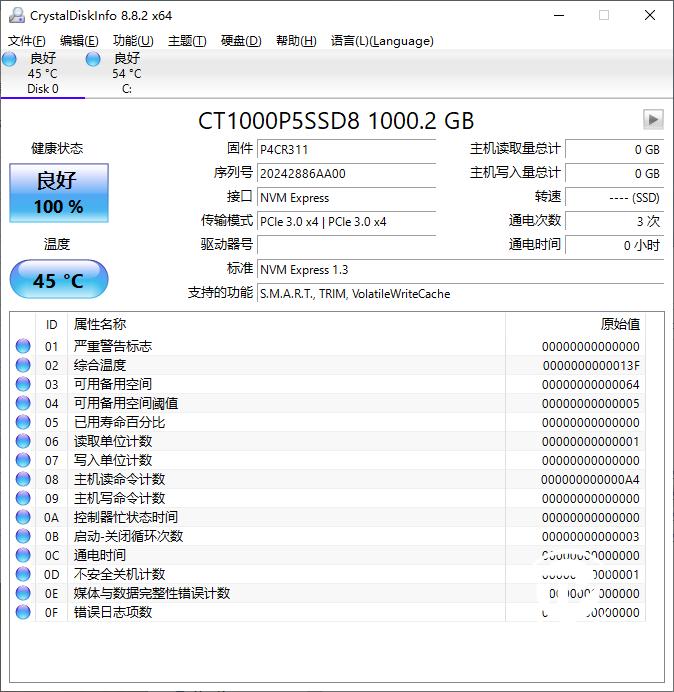This screenshot has width=674, height=692.
Task: Click the interface field NVM Express
Action: pos(346,198)
